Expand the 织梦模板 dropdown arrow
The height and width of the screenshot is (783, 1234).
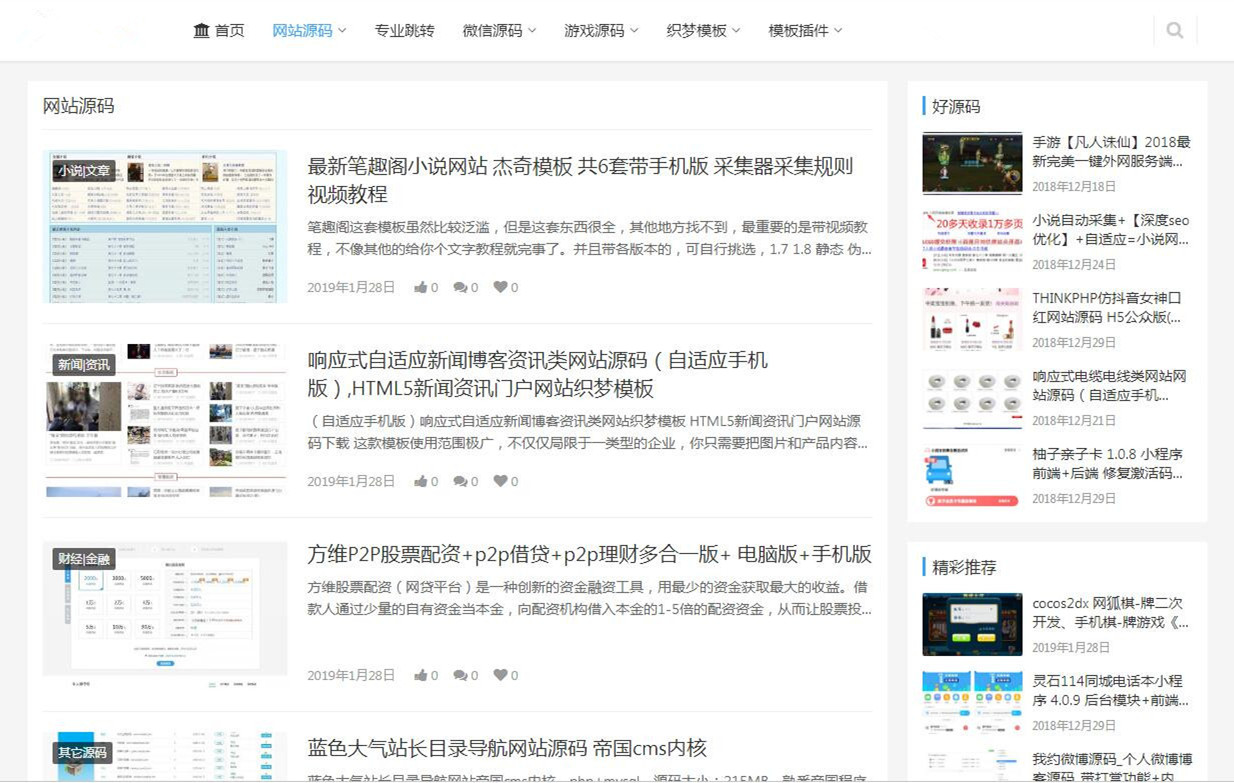click(736, 31)
